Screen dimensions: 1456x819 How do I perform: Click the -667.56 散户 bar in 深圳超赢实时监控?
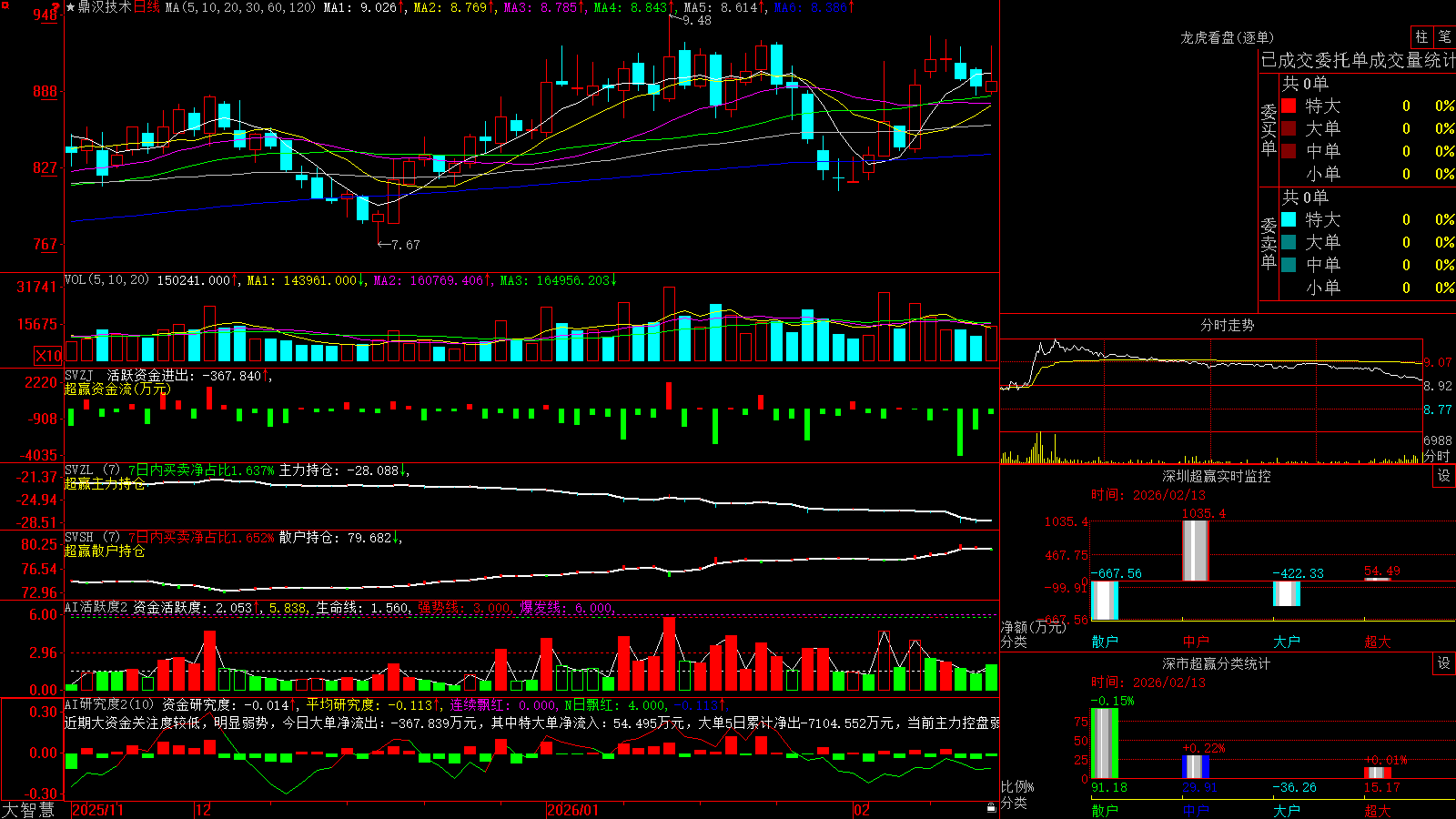click(1105, 600)
